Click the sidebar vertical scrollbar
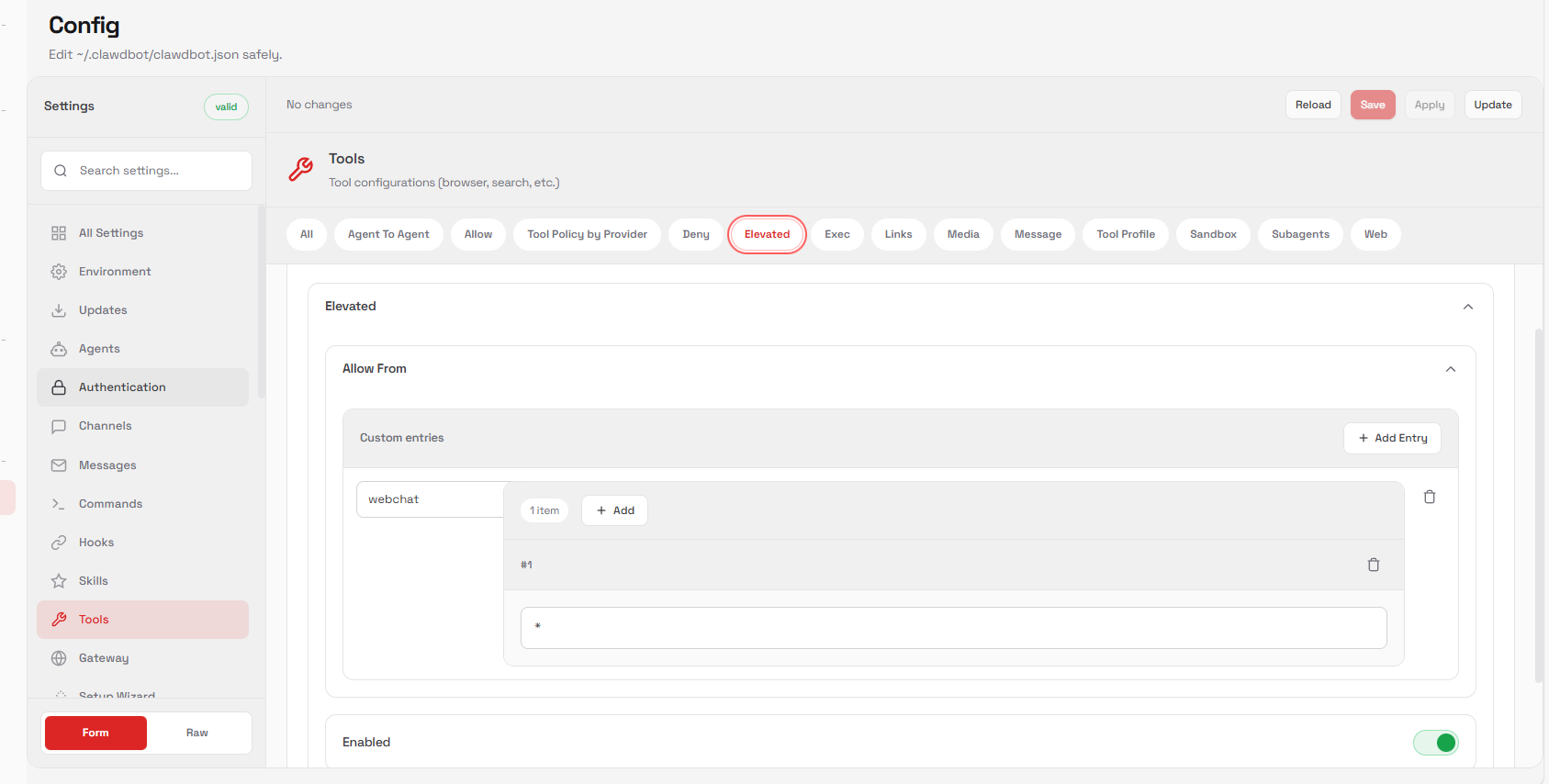1549x784 pixels. [x=262, y=303]
